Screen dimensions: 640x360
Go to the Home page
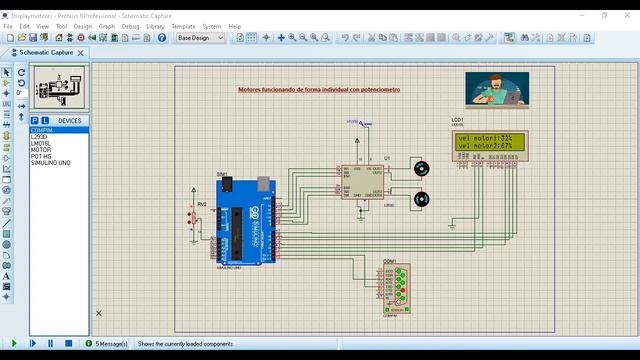pos(59,38)
